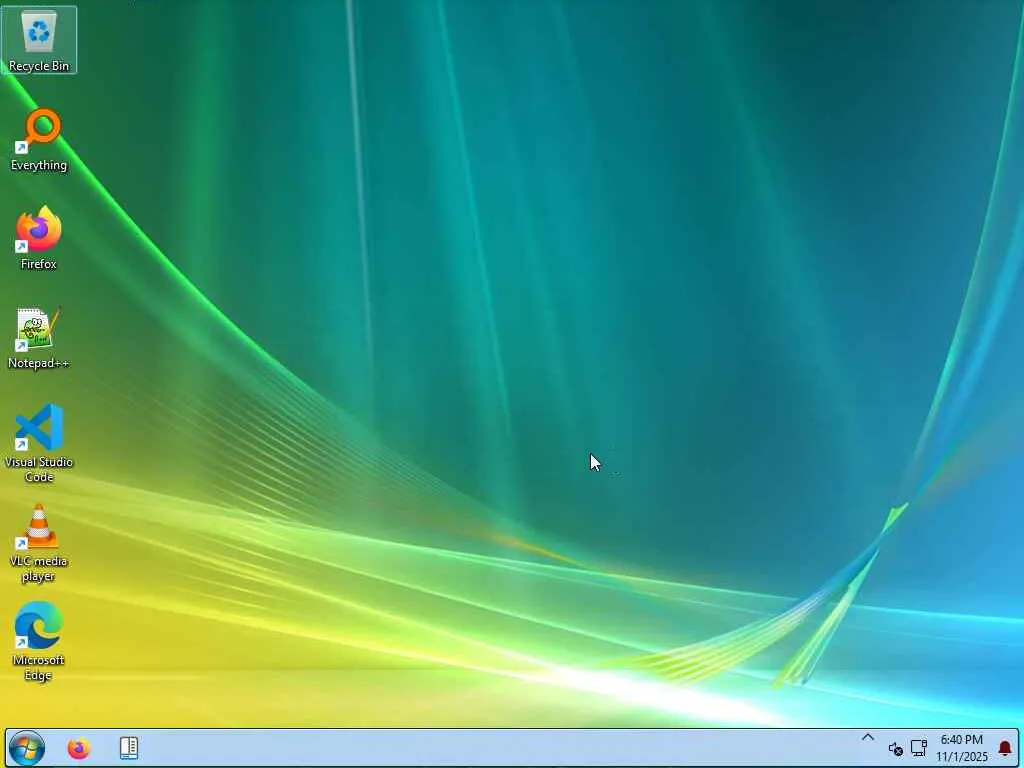Image resolution: width=1024 pixels, height=768 pixels.
Task: Open the muted volume tray icon
Action: (895, 748)
